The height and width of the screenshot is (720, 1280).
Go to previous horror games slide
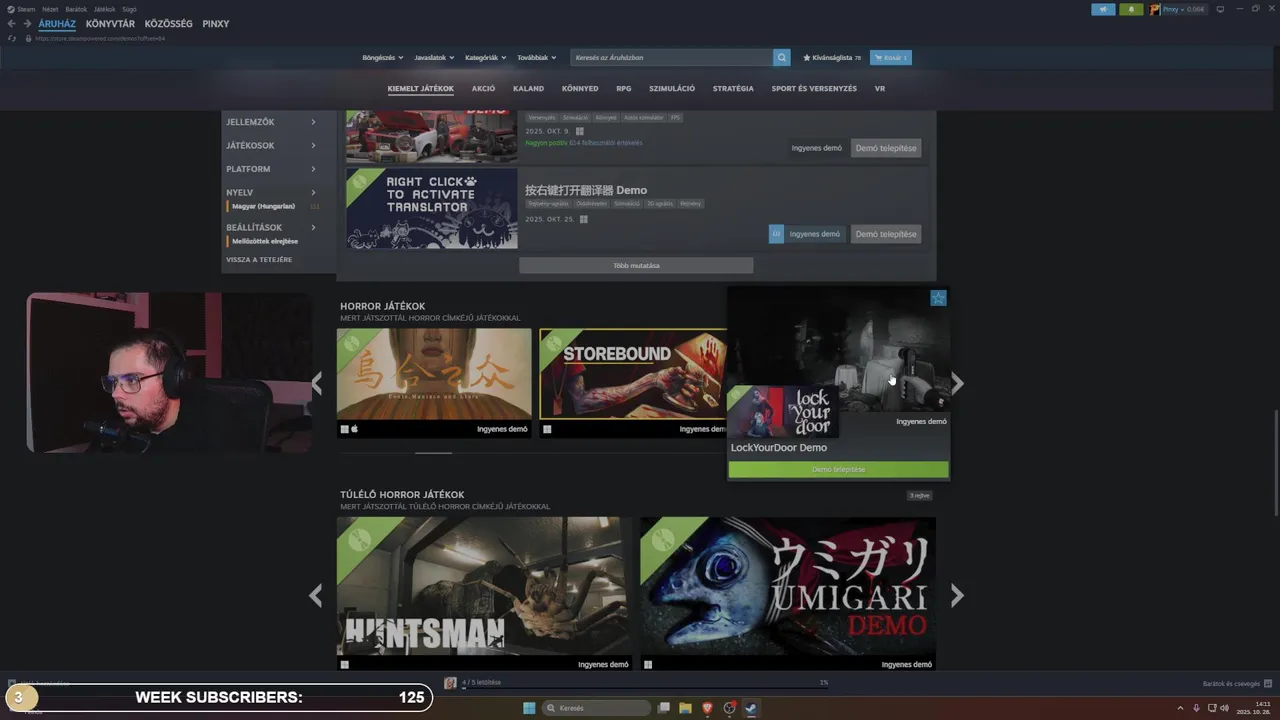click(317, 383)
